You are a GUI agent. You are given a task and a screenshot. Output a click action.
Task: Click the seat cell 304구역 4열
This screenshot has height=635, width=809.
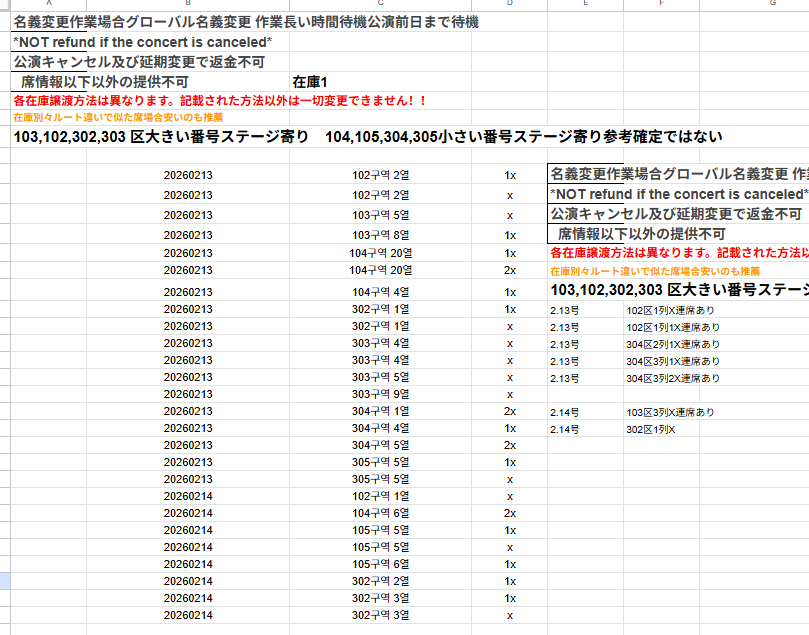(381, 428)
